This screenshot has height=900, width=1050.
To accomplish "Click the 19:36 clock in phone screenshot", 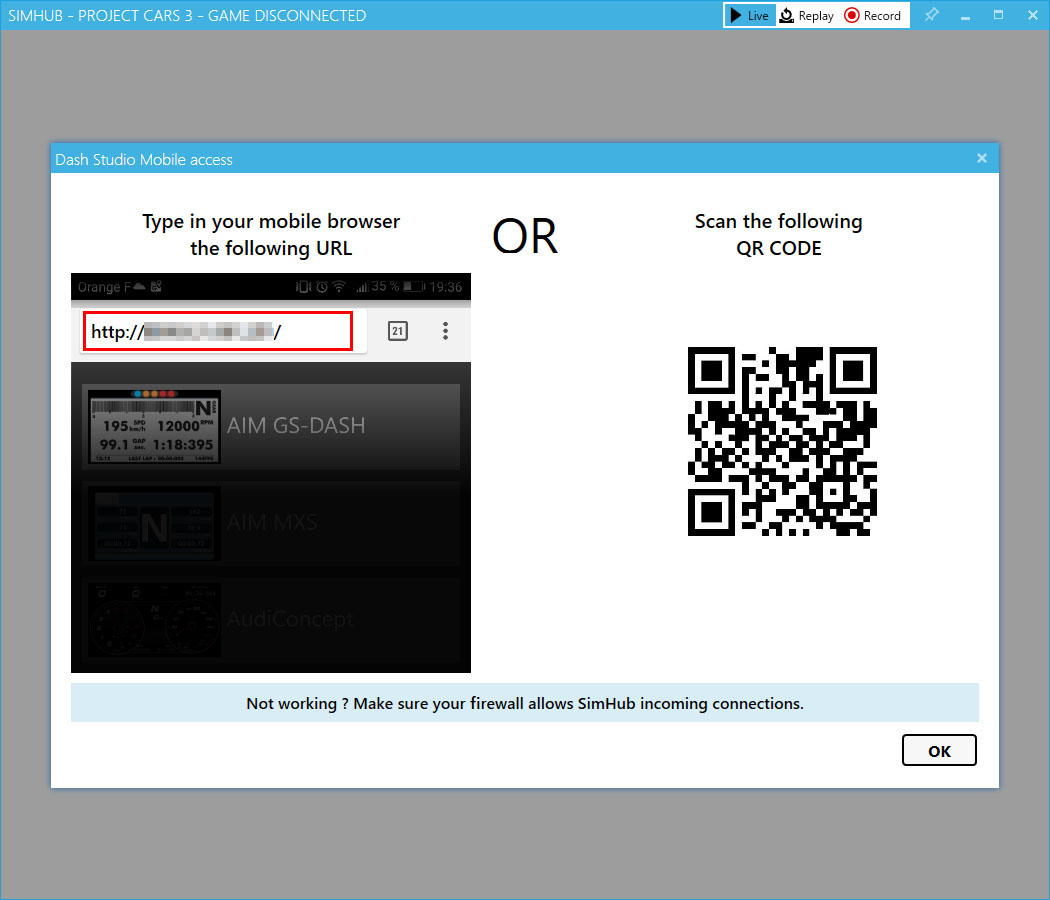I will pos(447,287).
